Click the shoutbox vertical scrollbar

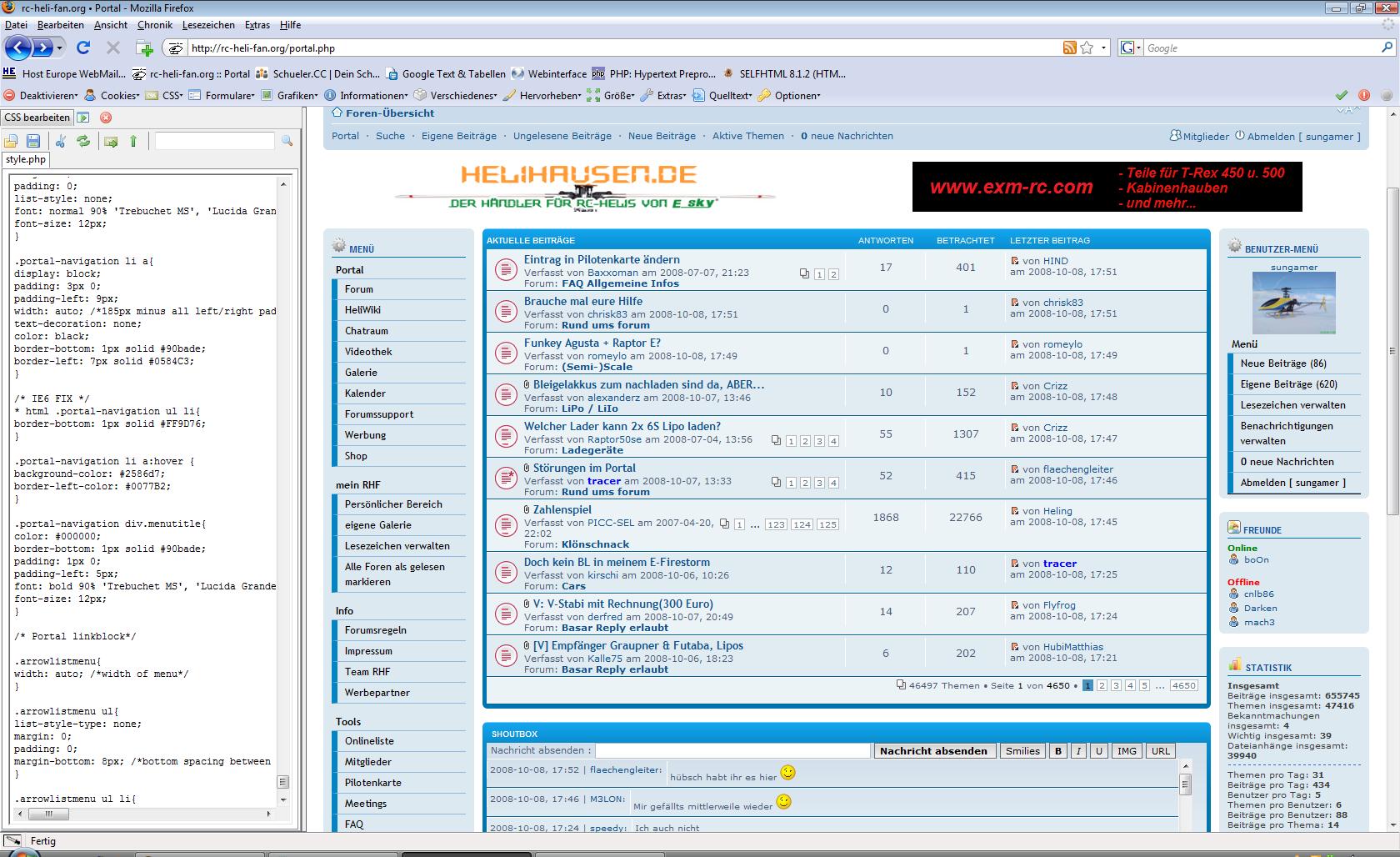[x=1185, y=794]
